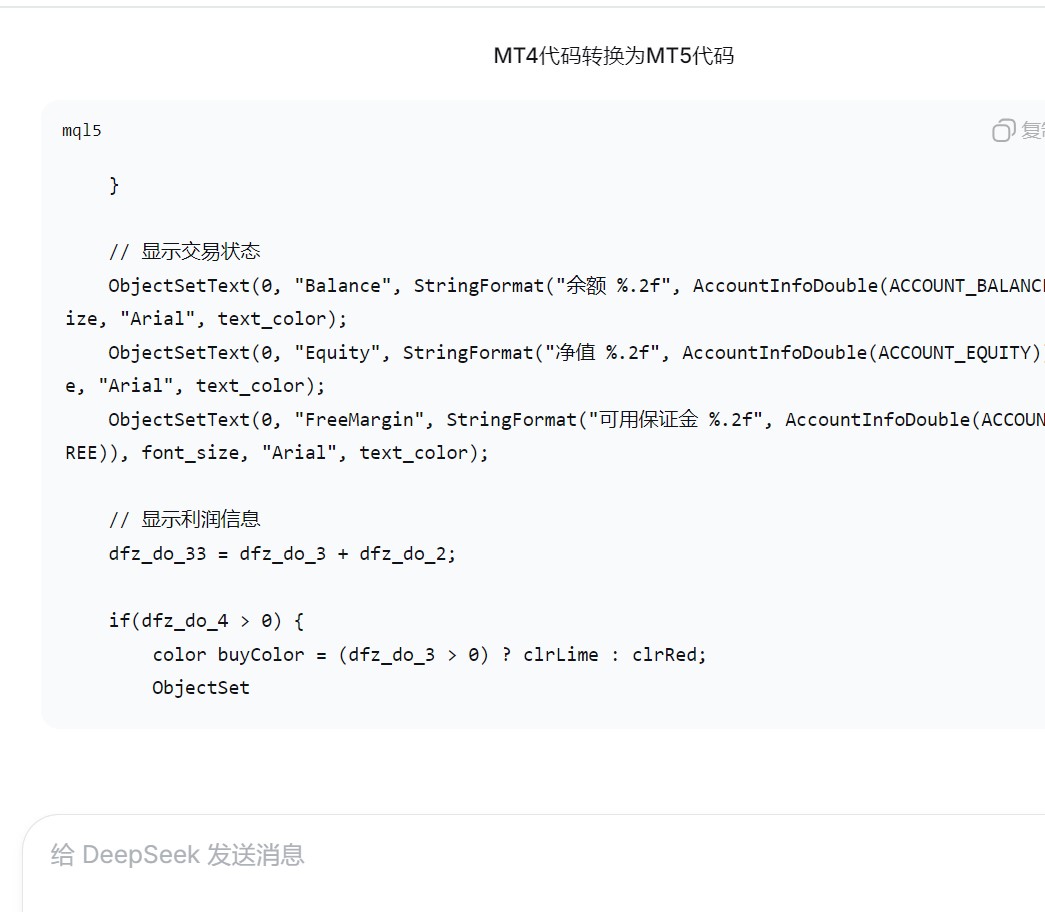Click the buyColor variable declaration
This screenshot has height=912, width=1045.
(x=261, y=654)
